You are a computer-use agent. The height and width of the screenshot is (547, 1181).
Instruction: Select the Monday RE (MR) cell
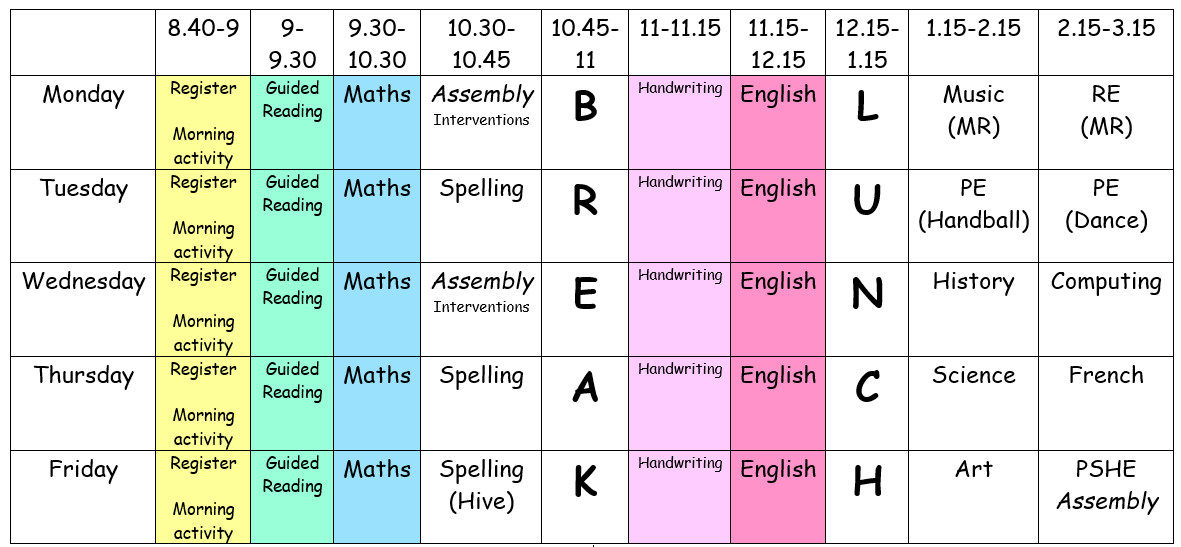[1105, 122]
